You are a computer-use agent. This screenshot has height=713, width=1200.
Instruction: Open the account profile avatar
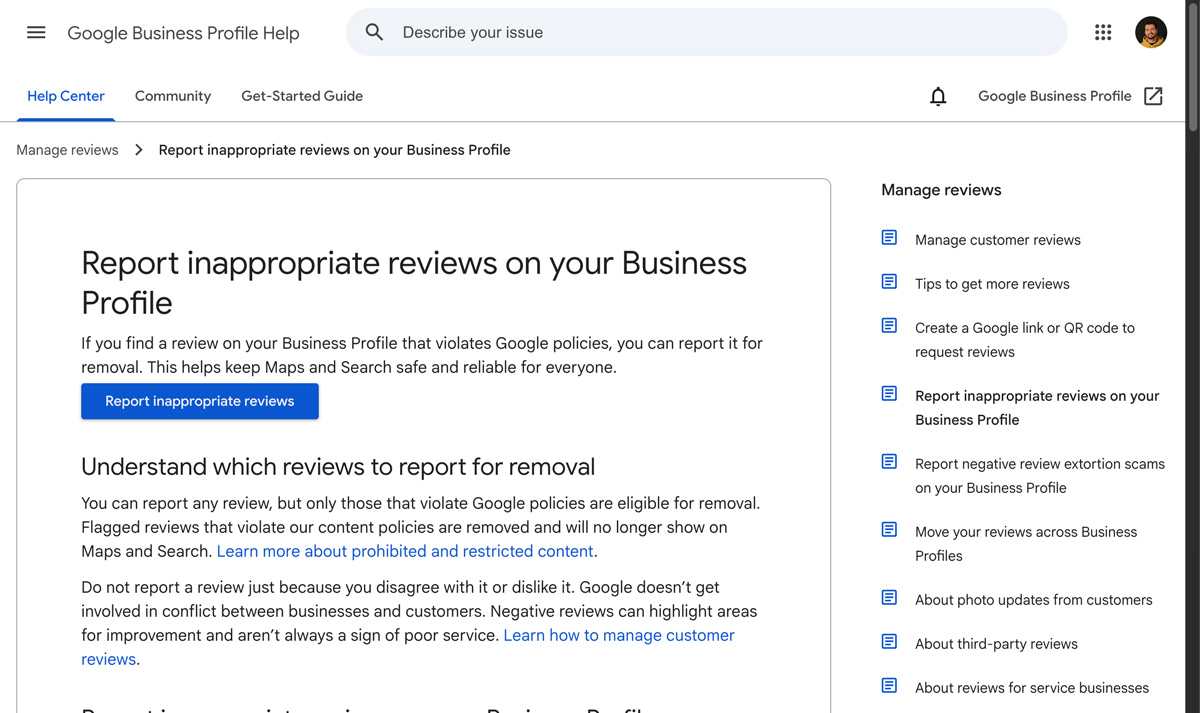point(1151,32)
